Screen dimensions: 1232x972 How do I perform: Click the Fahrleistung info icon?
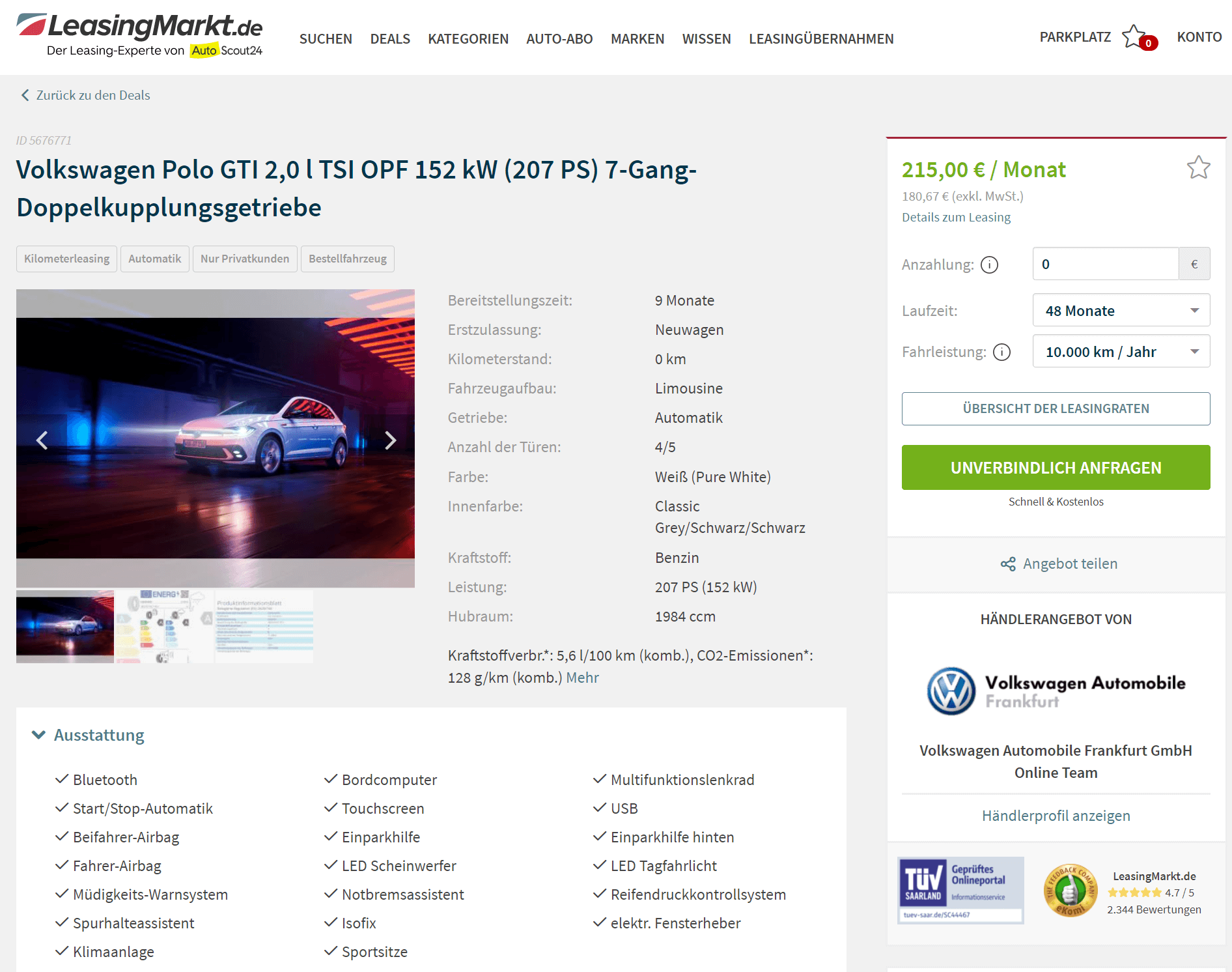1001,352
